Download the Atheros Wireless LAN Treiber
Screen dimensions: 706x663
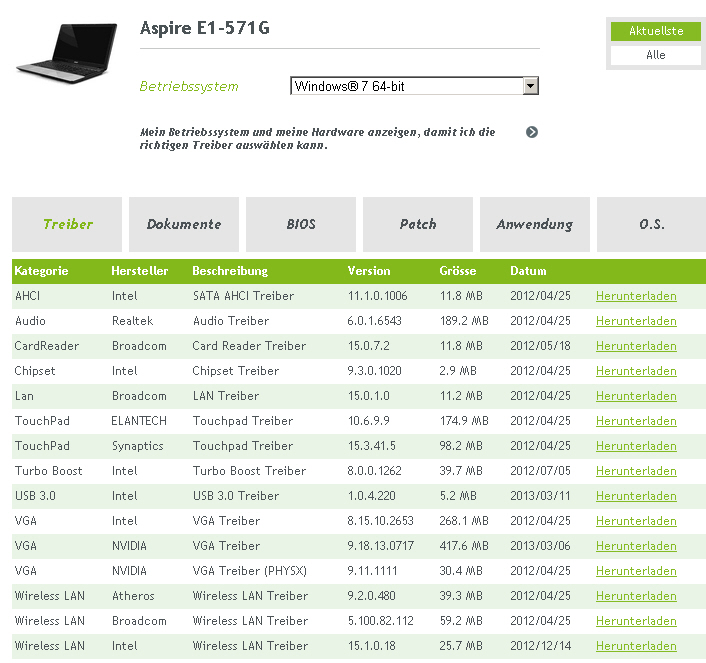click(636, 596)
